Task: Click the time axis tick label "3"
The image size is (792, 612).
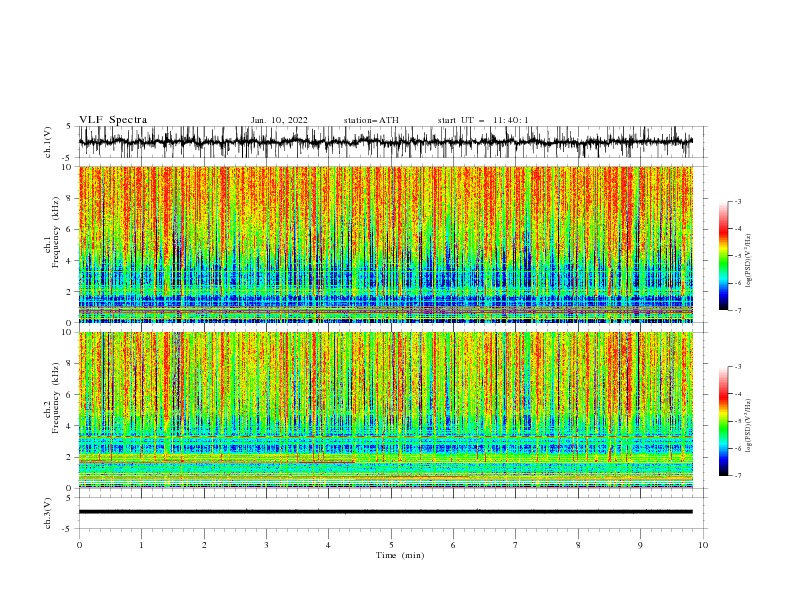Action: (266, 545)
